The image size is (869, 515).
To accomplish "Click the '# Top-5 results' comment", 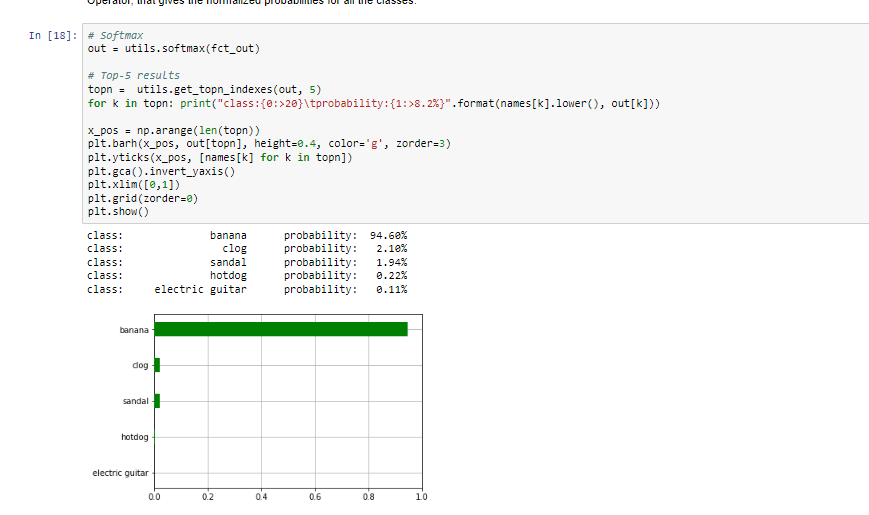I will [134, 75].
